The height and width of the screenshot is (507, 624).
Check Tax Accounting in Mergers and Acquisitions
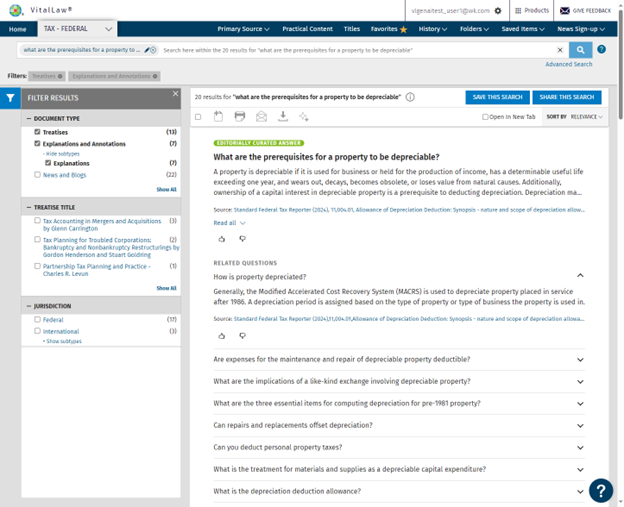click(x=37, y=220)
